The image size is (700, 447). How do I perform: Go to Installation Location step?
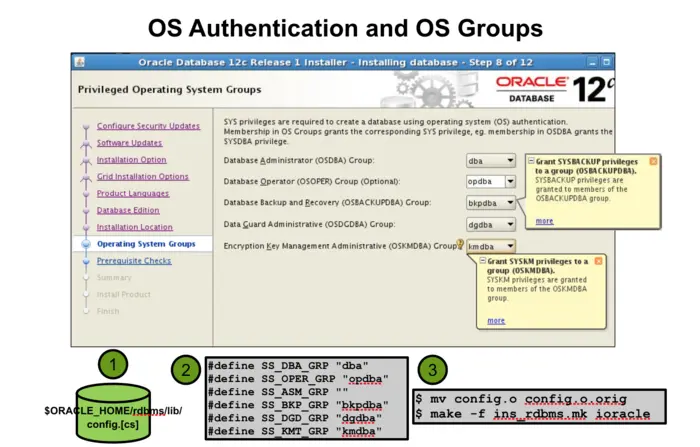coord(134,227)
